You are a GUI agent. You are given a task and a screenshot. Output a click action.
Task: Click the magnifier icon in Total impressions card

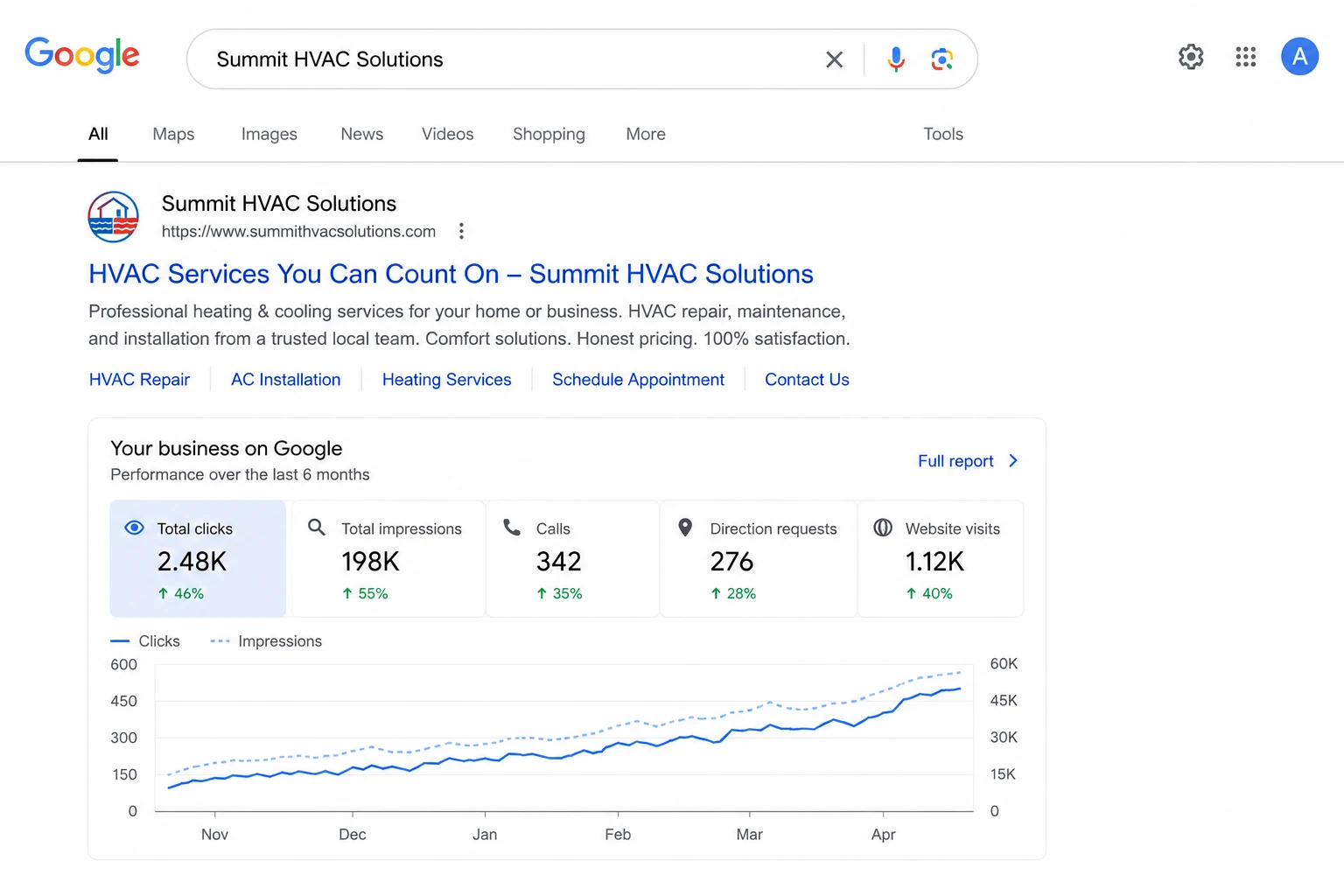coord(317,528)
